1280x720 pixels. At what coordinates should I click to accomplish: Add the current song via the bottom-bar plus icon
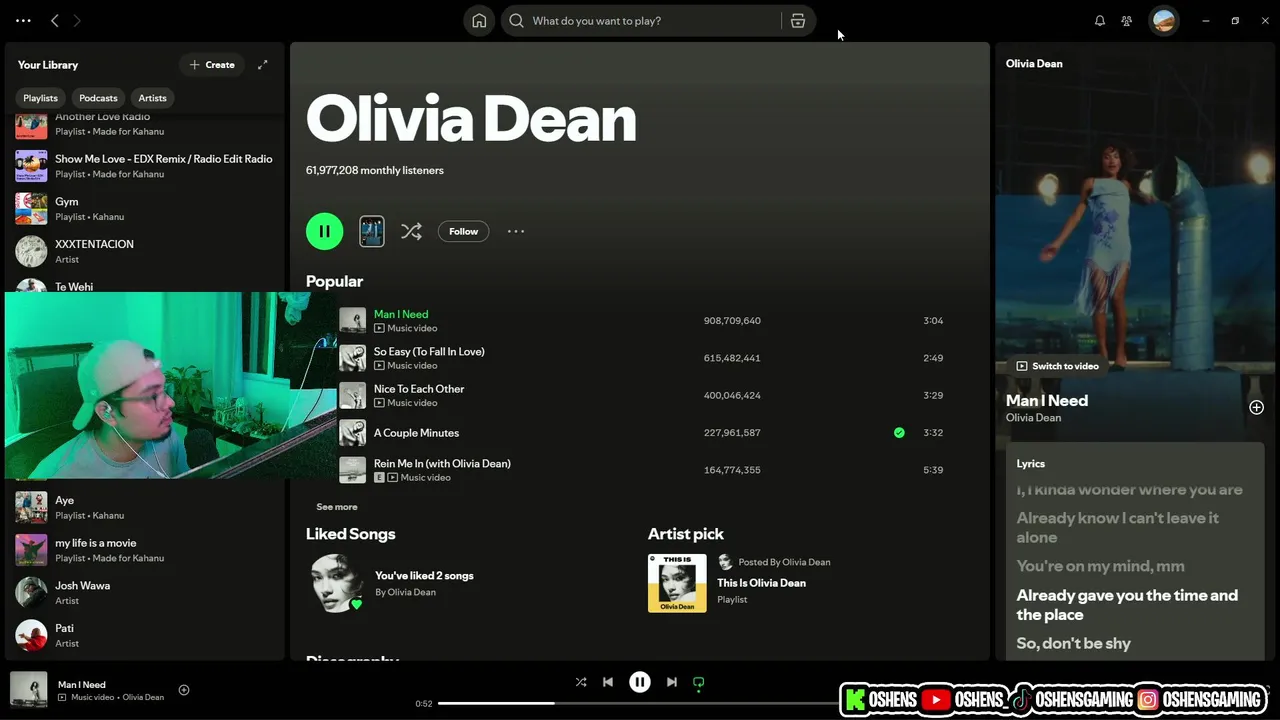click(x=184, y=690)
